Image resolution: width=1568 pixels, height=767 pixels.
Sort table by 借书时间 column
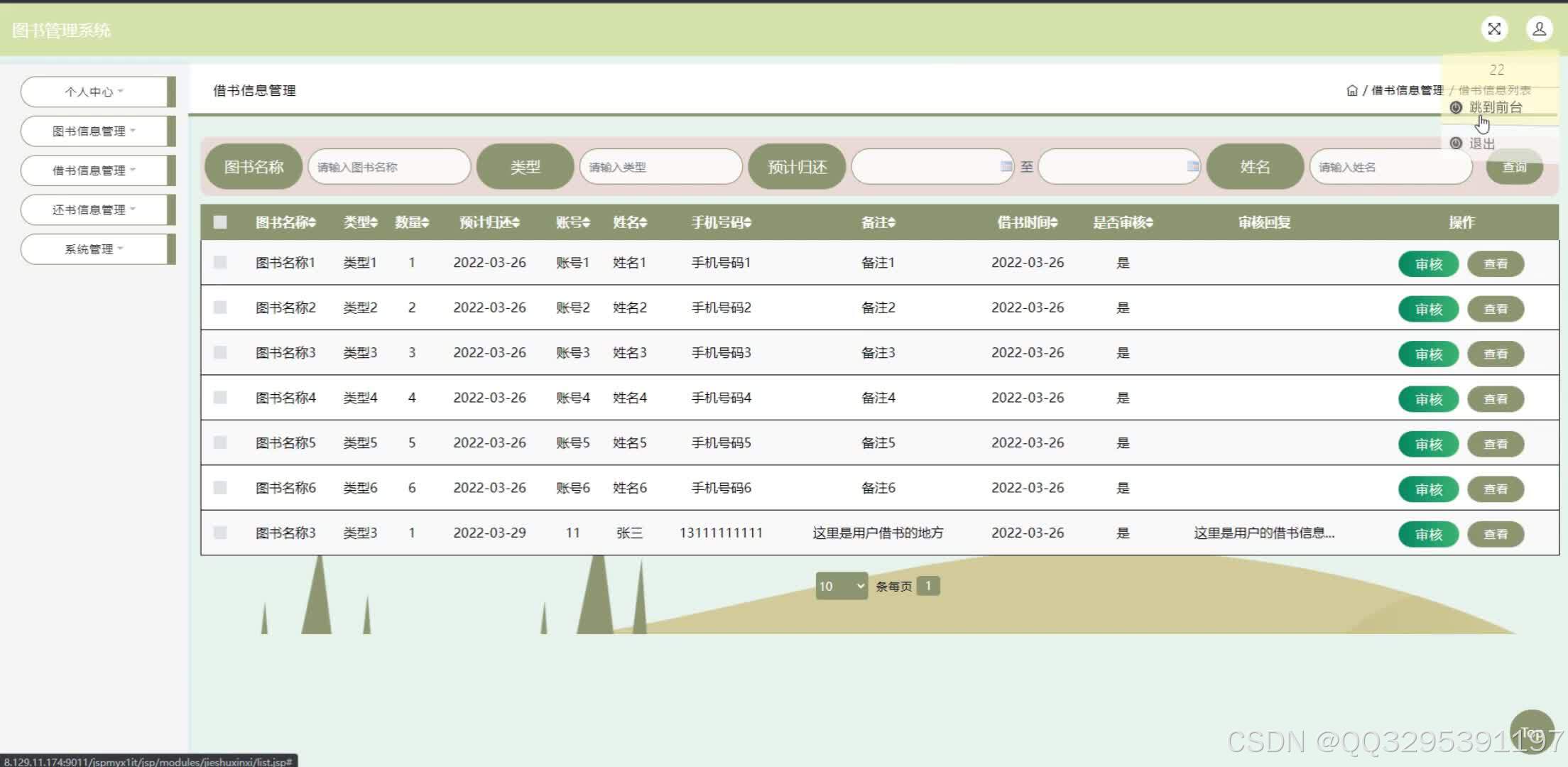(1028, 222)
